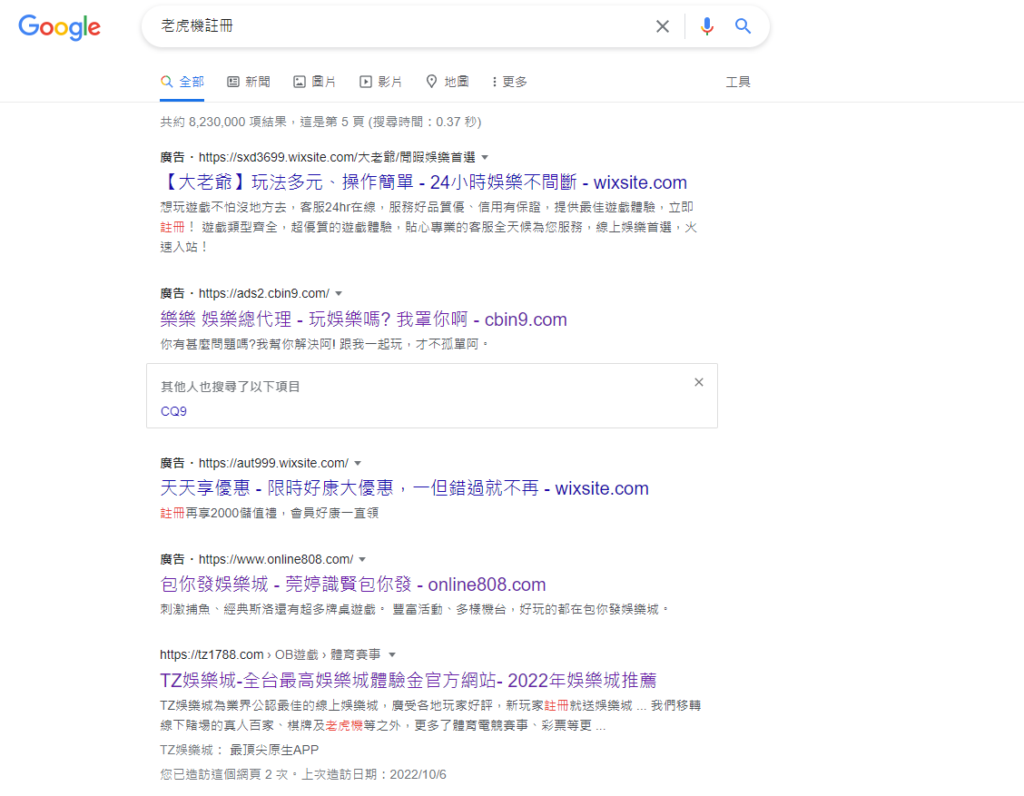Expand the arrow next to sxd3699.wixsite.com ad URL
This screenshot has width=1024, height=796.
485,157
